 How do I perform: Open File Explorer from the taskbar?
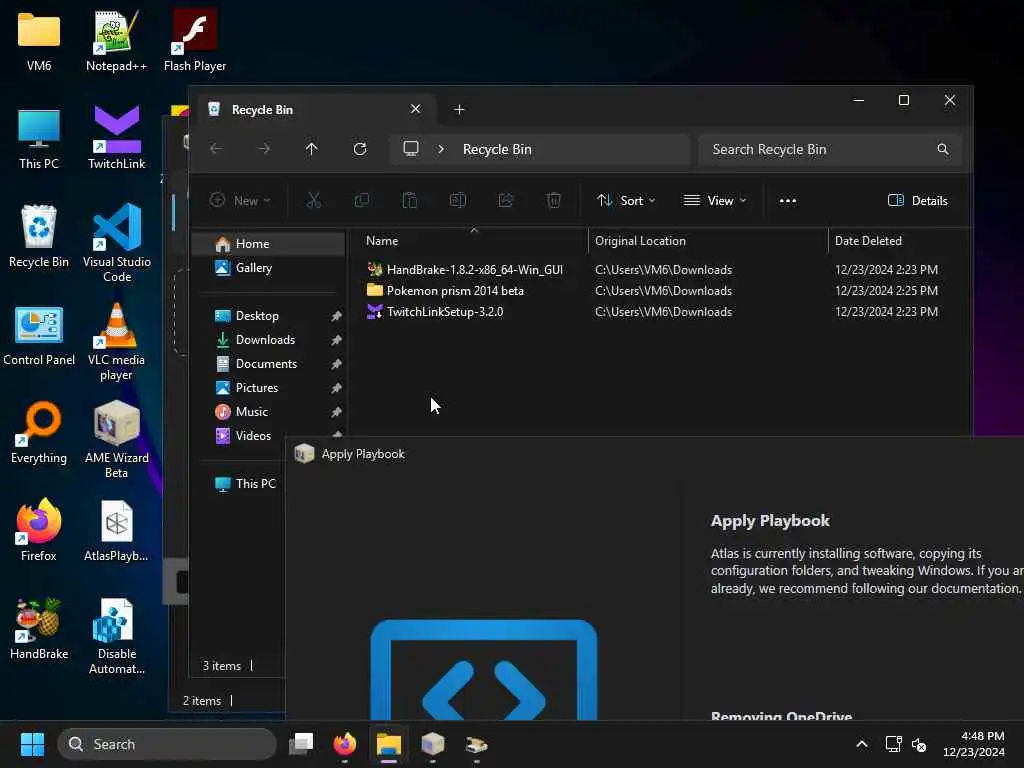click(389, 744)
